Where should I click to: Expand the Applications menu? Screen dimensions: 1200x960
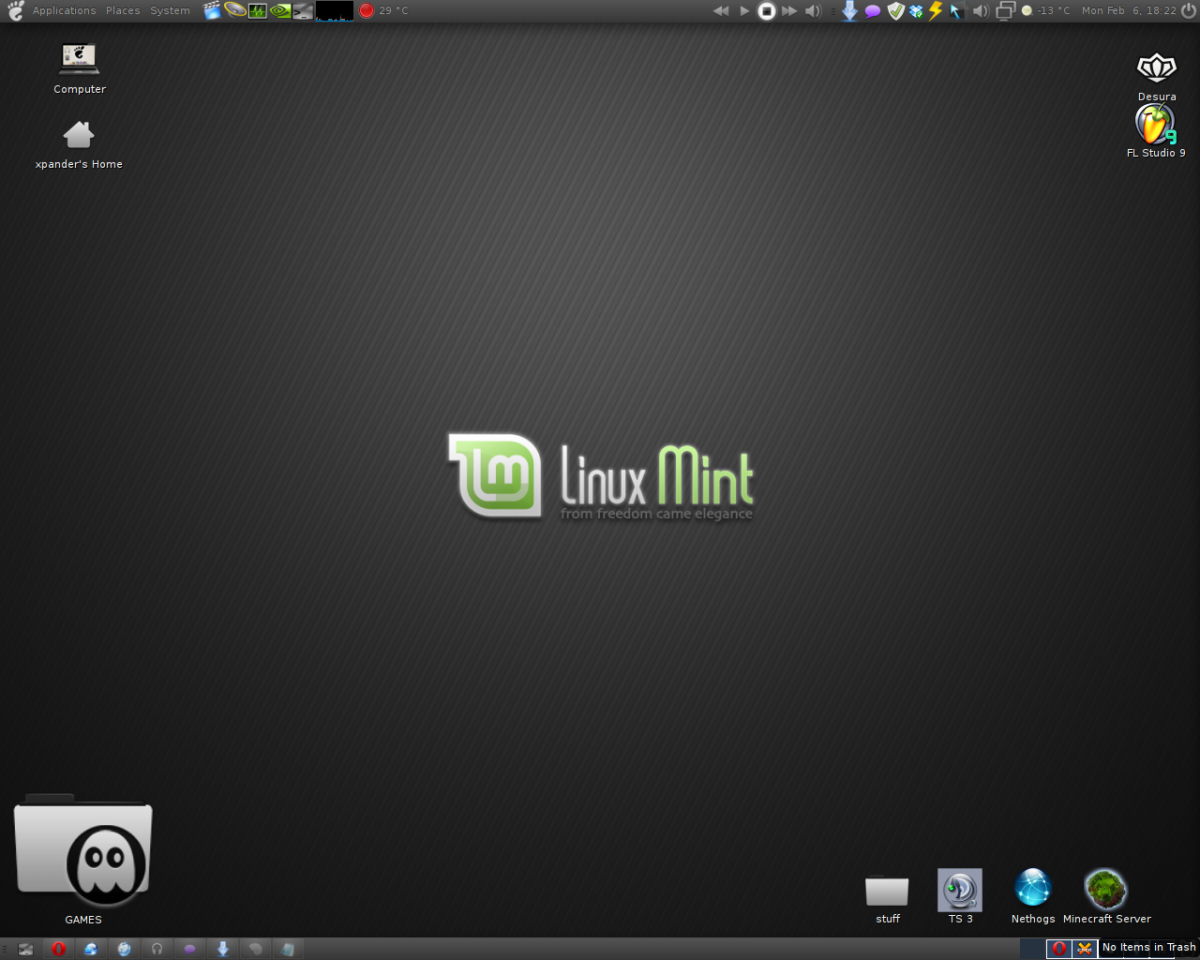coord(64,11)
